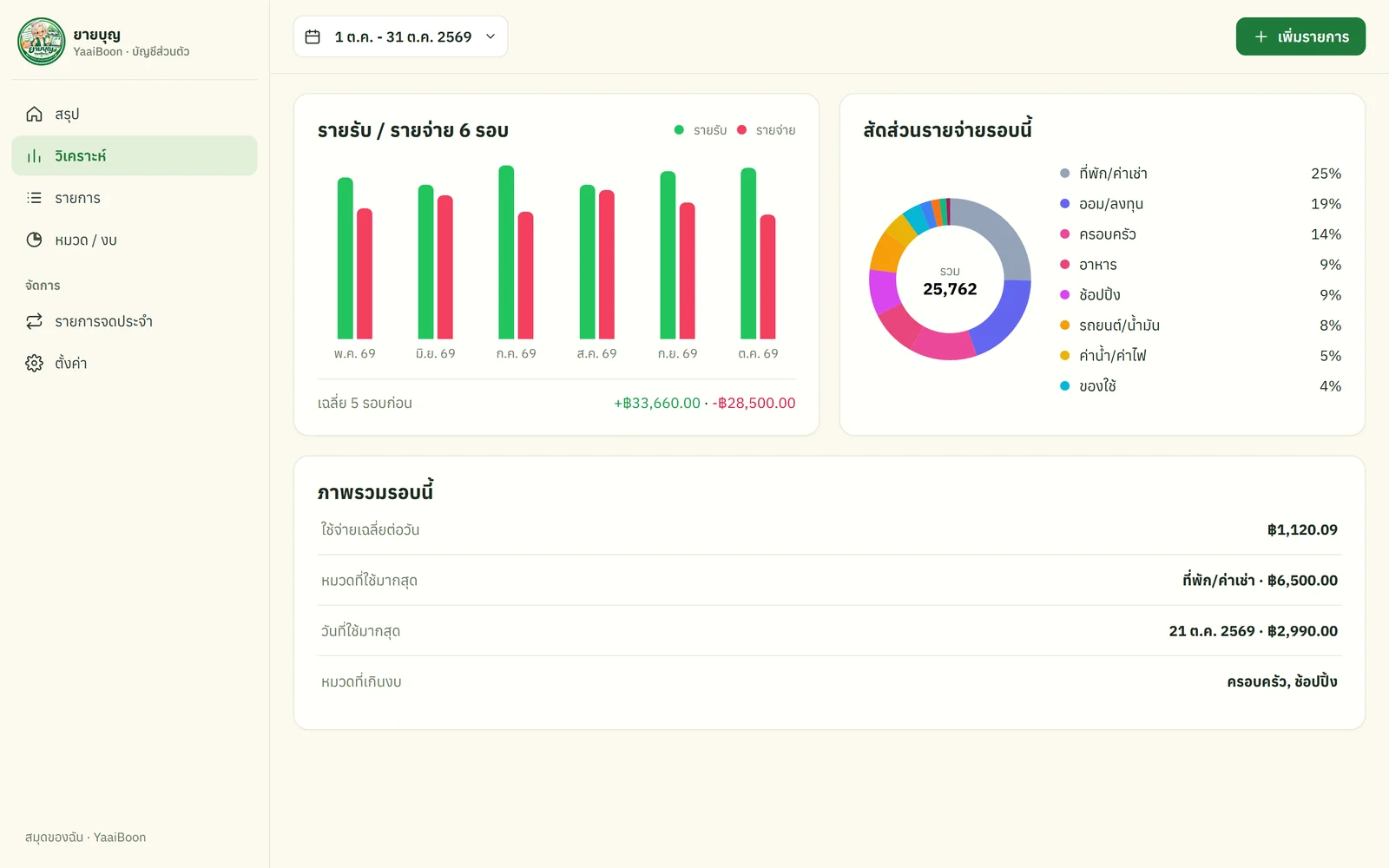Click the สัดส่วนรายจ่ายรอบนี้ card heading
This screenshot has width=1389, height=868.
coord(947,130)
